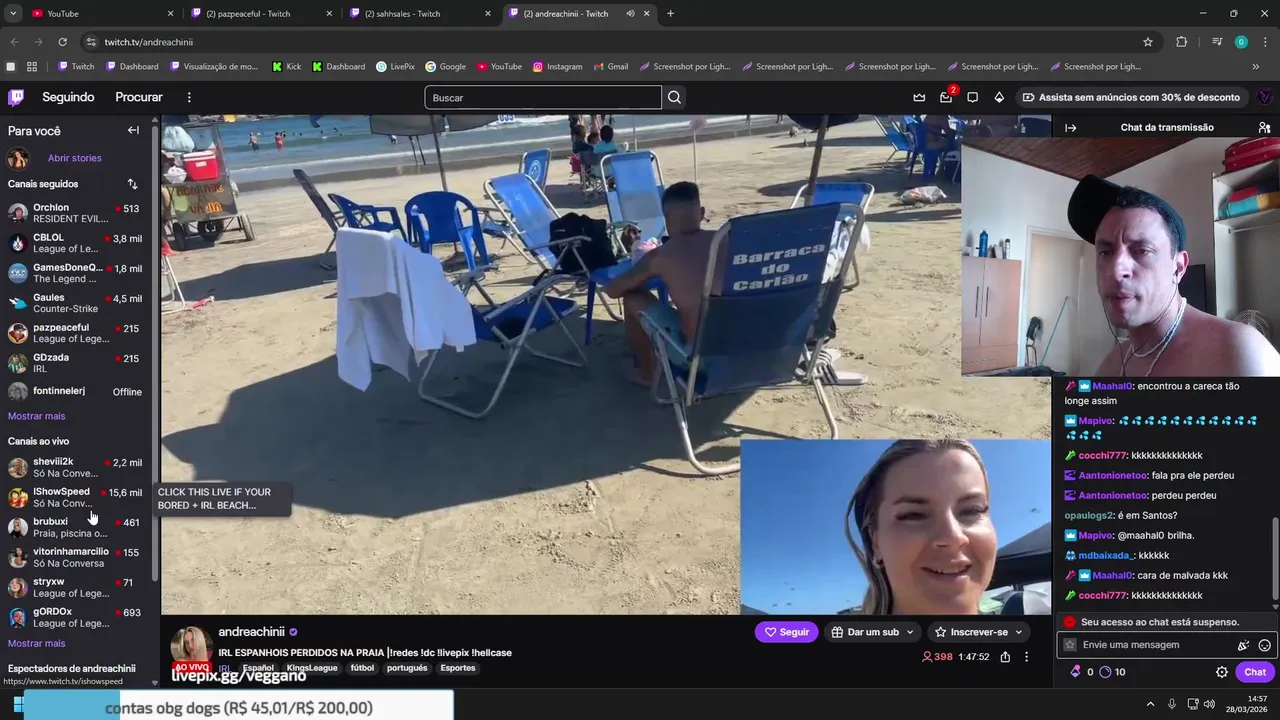Click the search magnifier button

(674, 97)
